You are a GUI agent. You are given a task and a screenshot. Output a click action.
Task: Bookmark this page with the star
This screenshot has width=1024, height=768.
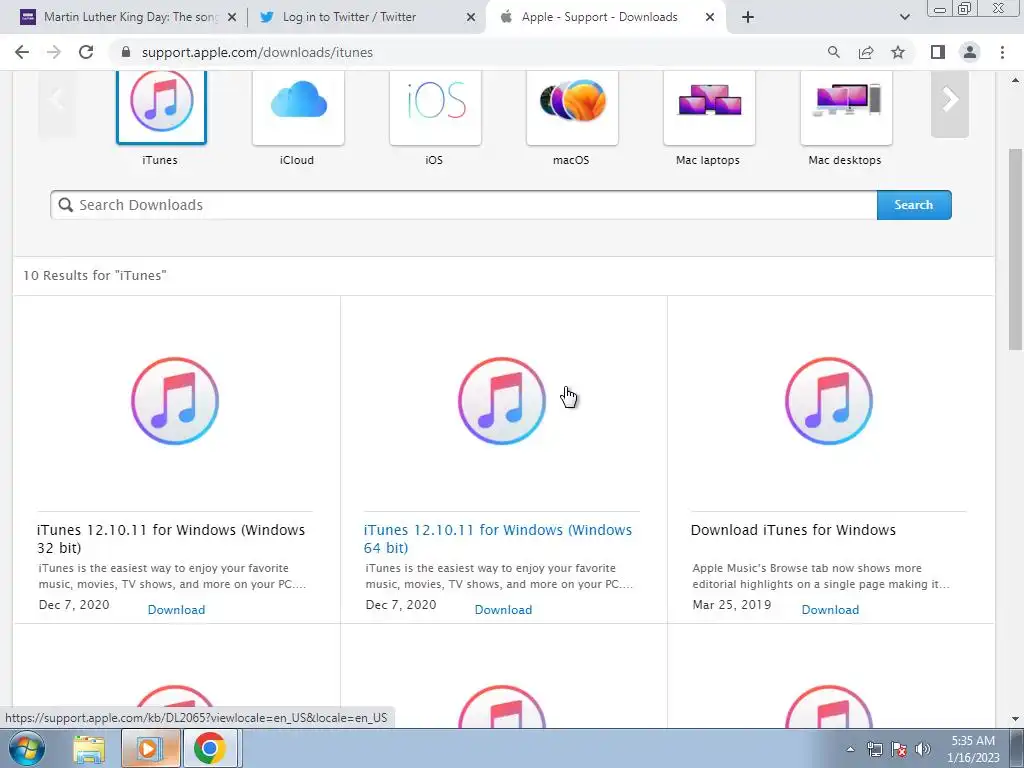(898, 52)
